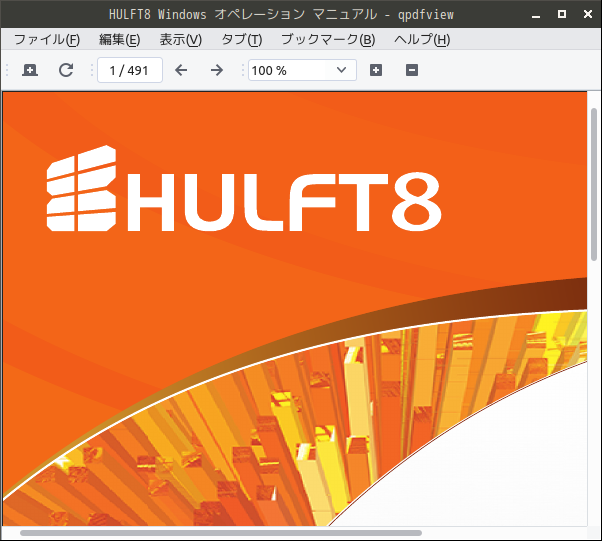Go to next page arrow

[217, 70]
